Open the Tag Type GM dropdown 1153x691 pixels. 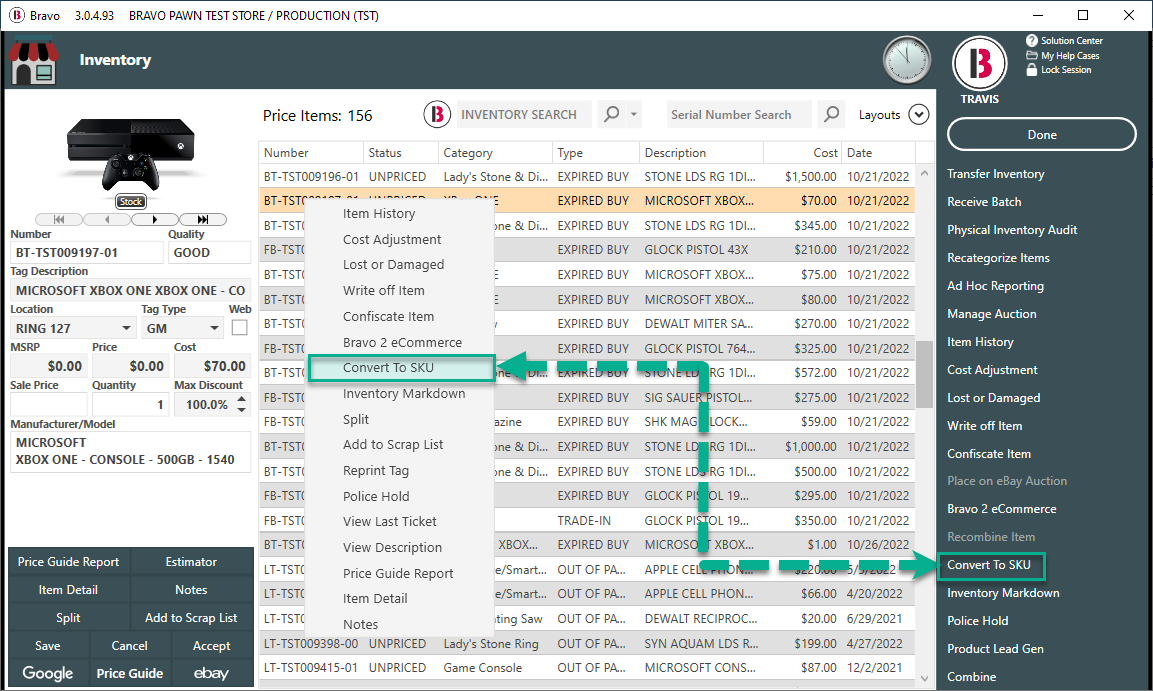(x=214, y=328)
